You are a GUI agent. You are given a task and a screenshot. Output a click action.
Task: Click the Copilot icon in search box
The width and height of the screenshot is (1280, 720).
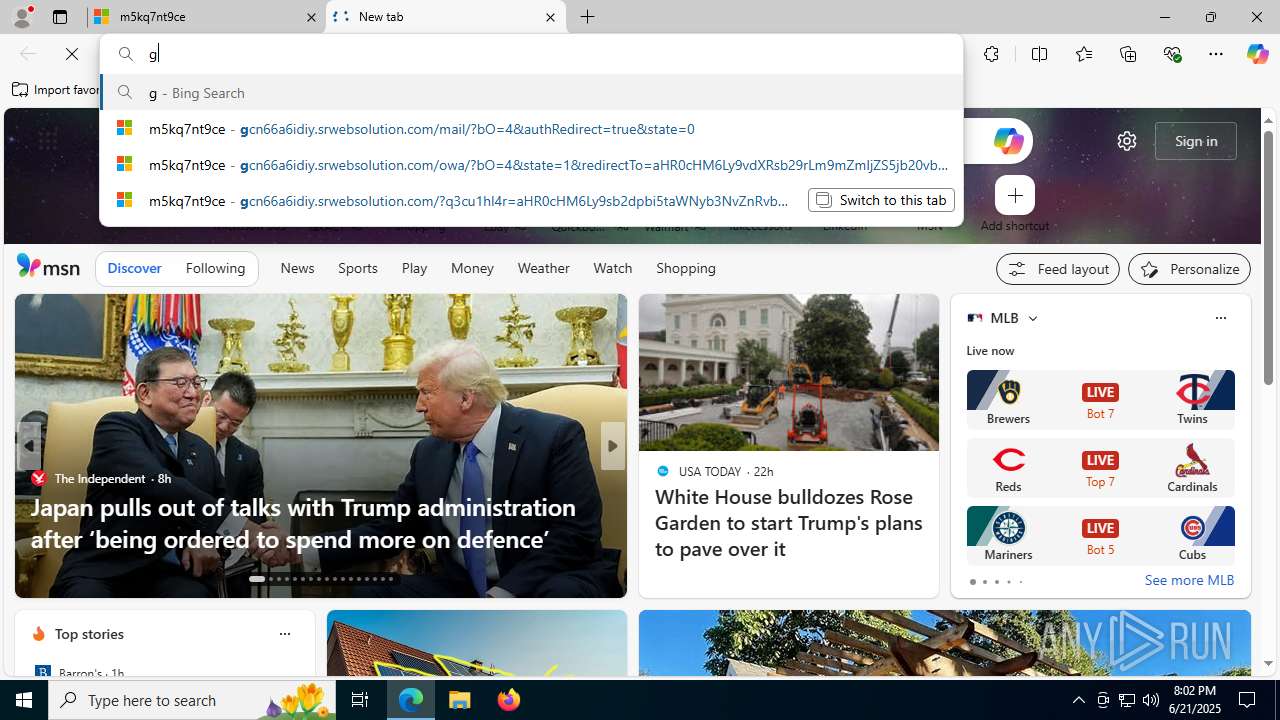[x=1008, y=141]
